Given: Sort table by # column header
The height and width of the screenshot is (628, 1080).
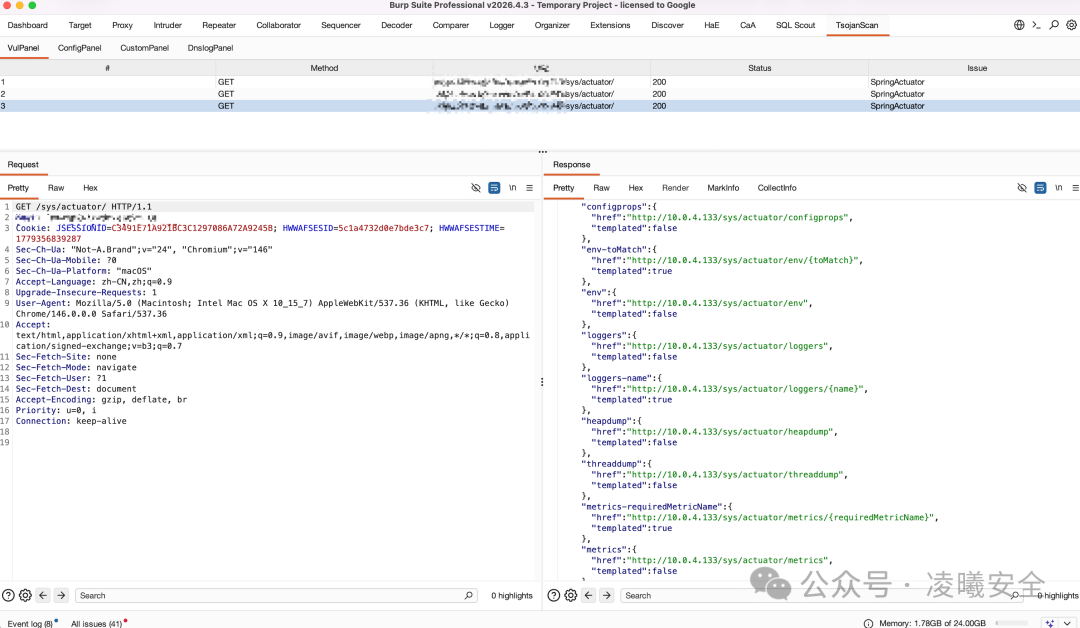Looking at the screenshot, I should point(107,68).
